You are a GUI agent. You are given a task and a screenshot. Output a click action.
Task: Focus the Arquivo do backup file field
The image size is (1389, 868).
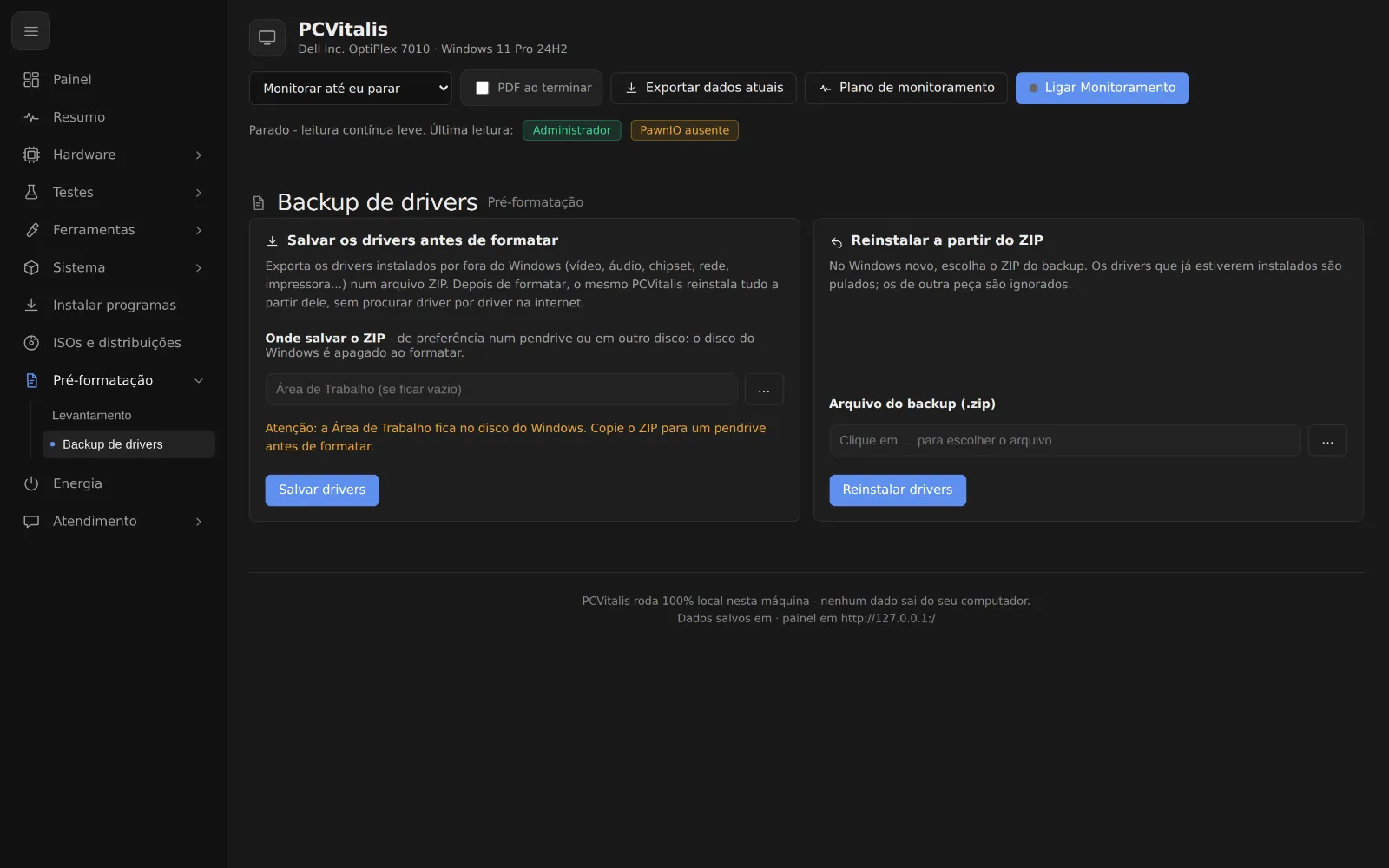pos(1065,441)
